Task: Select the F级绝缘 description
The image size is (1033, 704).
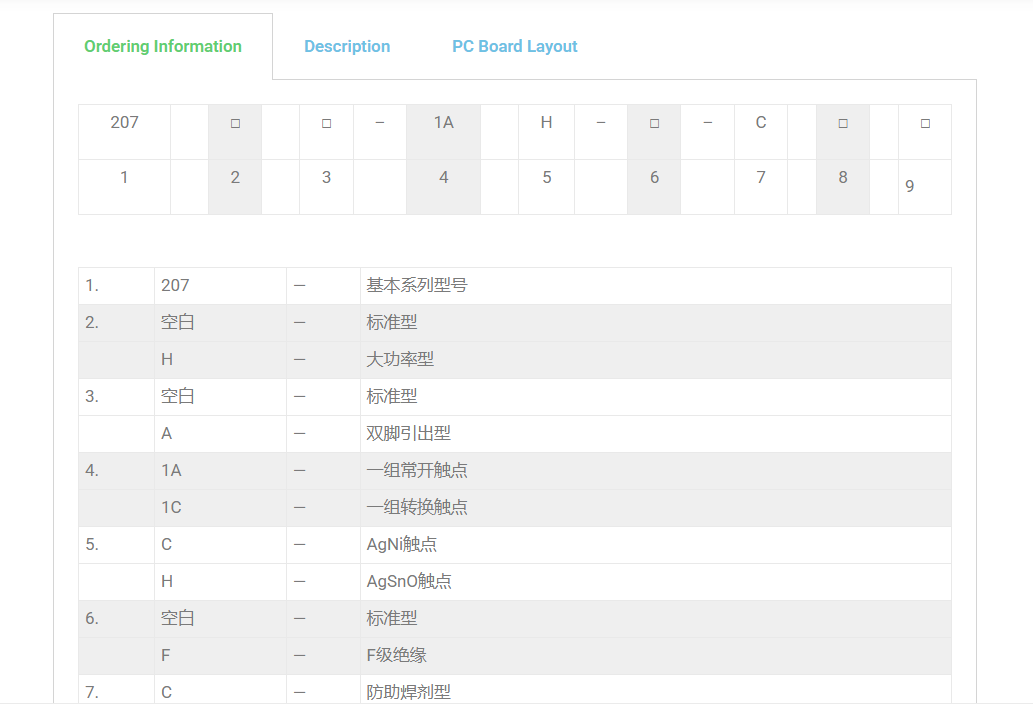Action: 397,655
